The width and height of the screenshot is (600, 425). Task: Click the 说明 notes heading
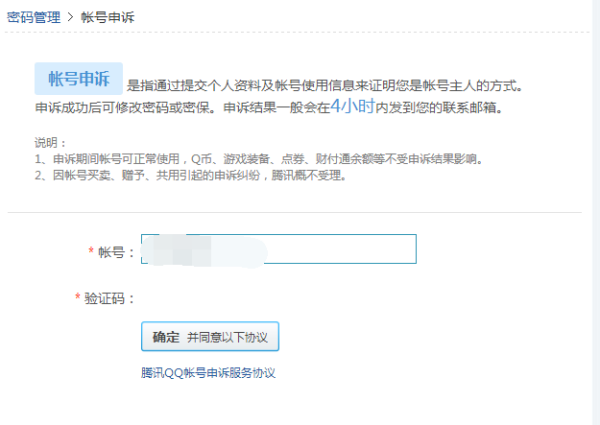pyautogui.click(x=48, y=143)
